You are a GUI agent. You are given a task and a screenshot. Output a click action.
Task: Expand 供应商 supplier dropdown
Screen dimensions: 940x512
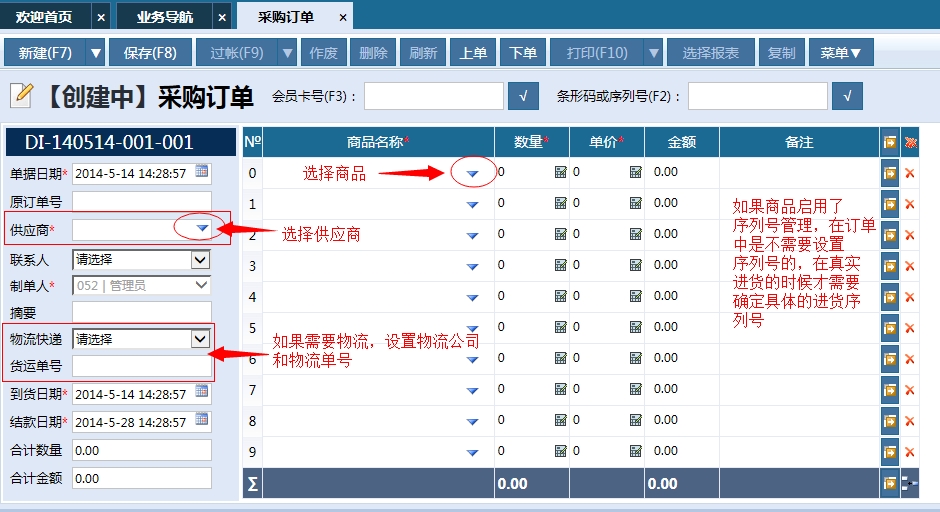[x=202, y=228]
